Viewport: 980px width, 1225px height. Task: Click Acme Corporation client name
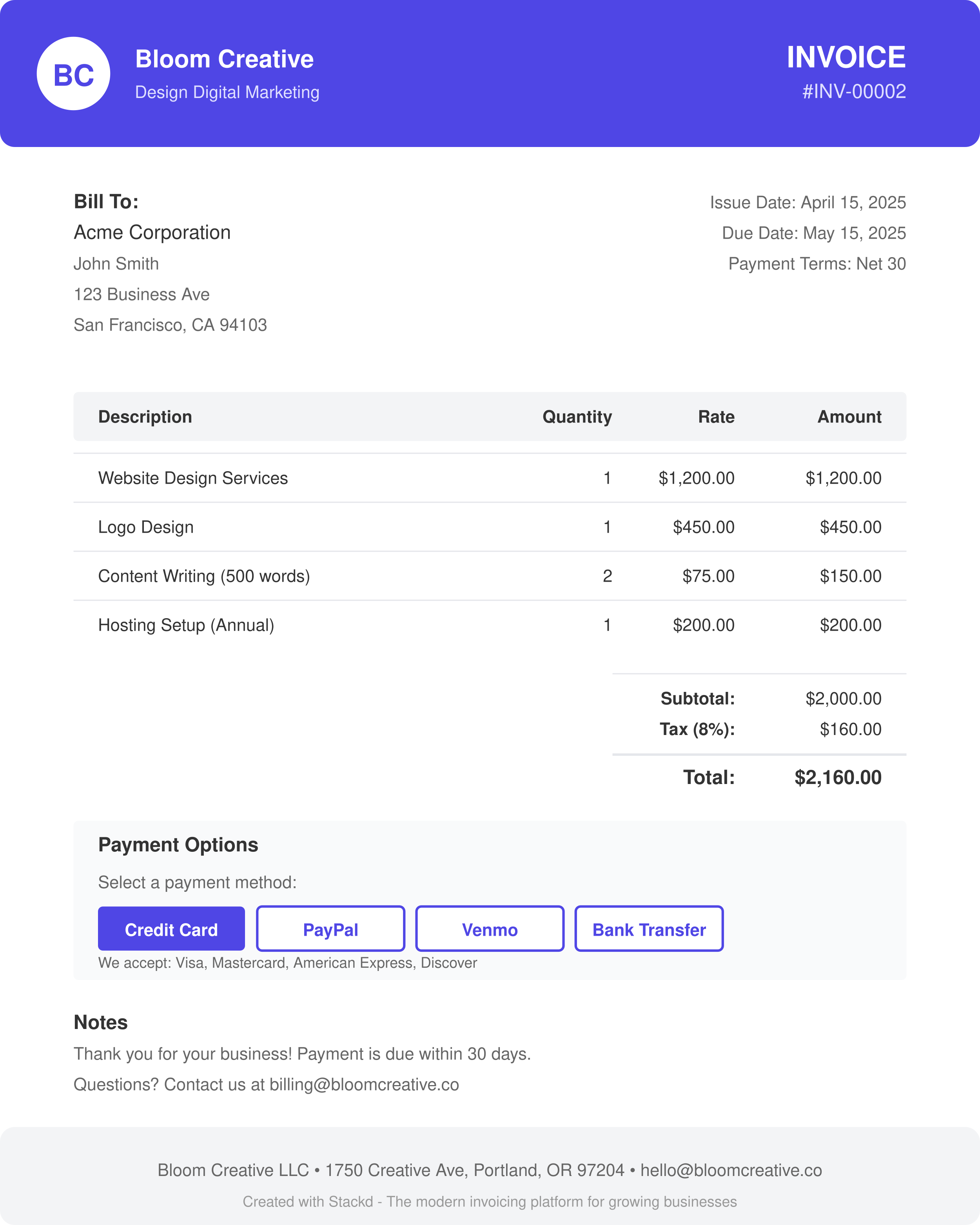(152, 232)
